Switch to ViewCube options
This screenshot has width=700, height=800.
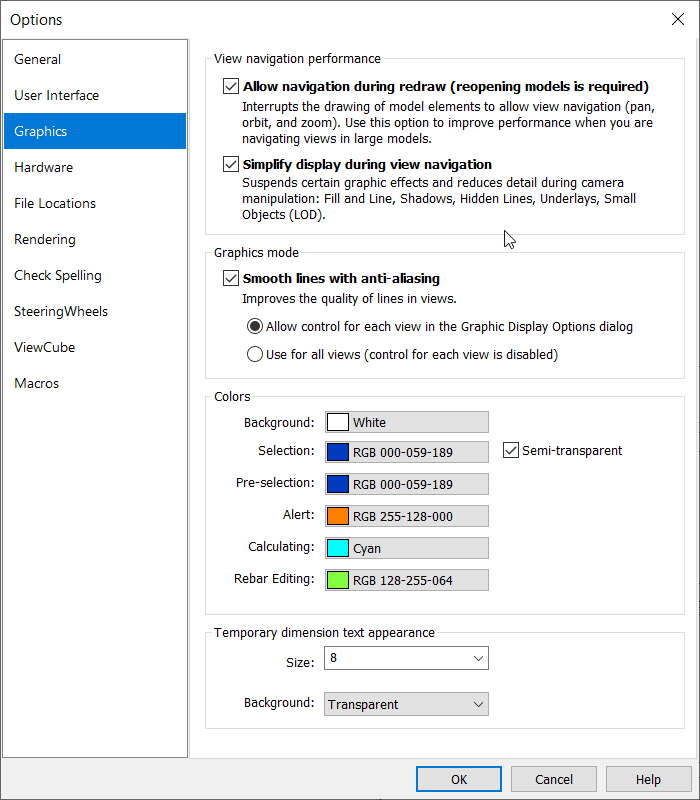pyautogui.click(x=95, y=347)
